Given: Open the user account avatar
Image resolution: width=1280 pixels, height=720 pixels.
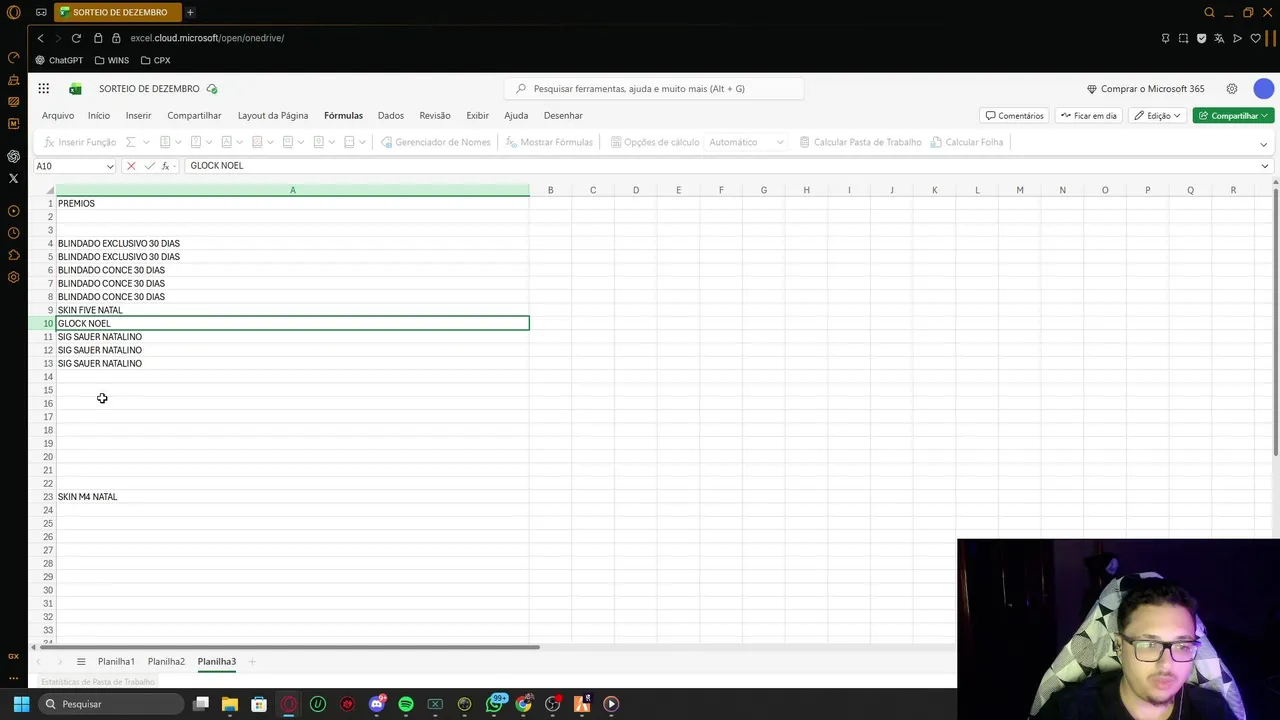Looking at the screenshot, I should 1264,89.
